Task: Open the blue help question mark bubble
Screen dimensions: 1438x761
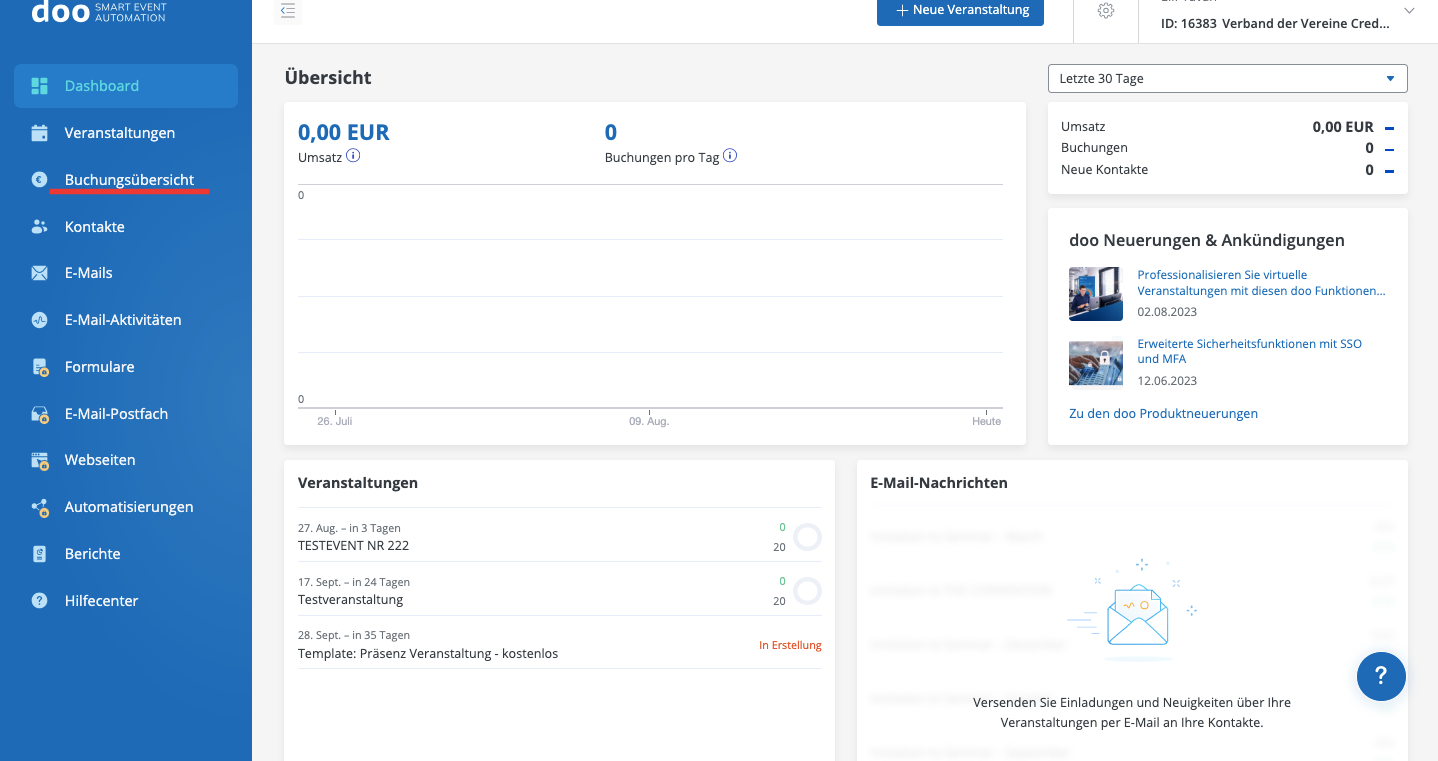Action: pyautogui.click(x=1381, y=676)
